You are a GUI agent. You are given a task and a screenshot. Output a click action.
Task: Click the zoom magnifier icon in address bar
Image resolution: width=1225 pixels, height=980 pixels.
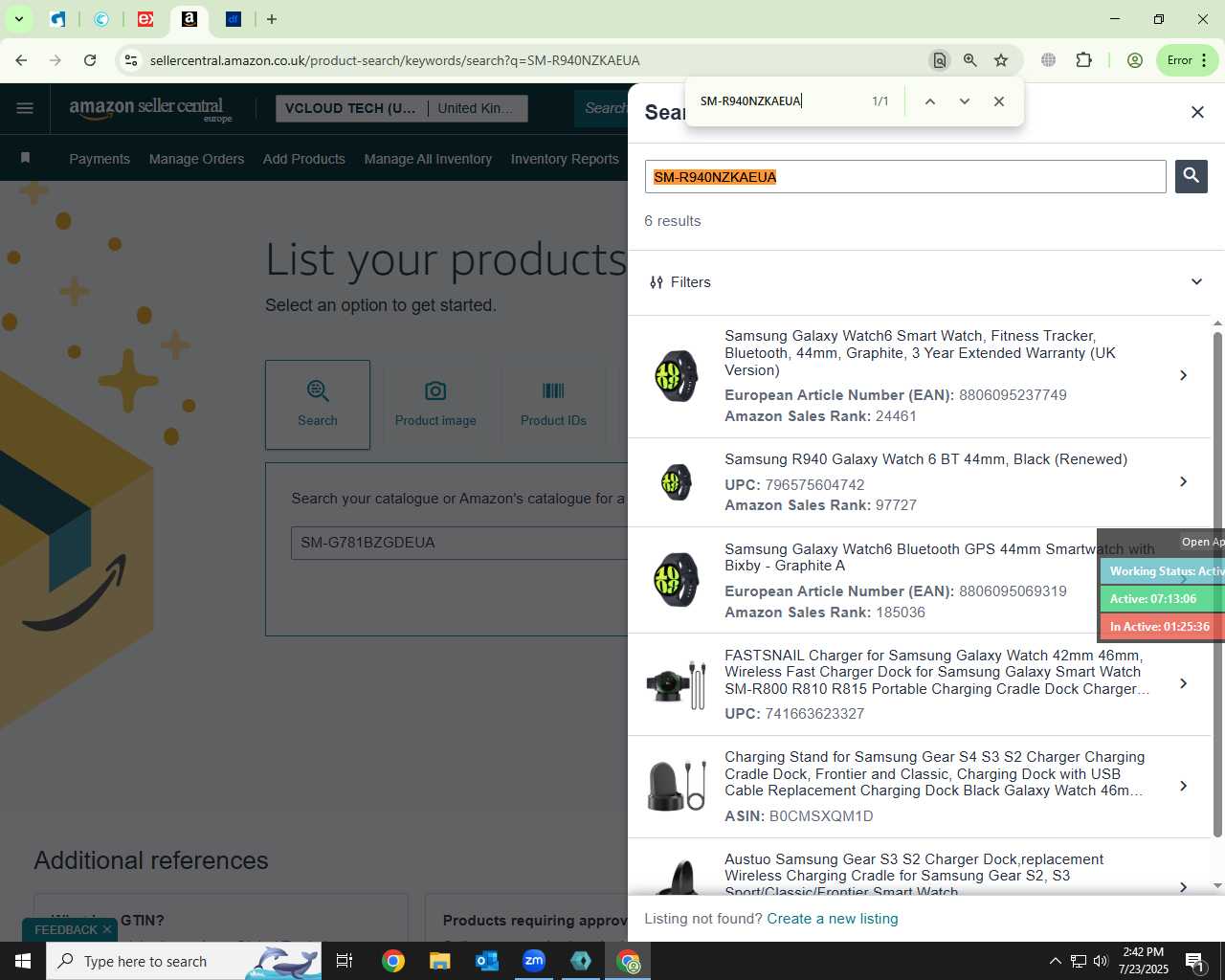point(970,60)
